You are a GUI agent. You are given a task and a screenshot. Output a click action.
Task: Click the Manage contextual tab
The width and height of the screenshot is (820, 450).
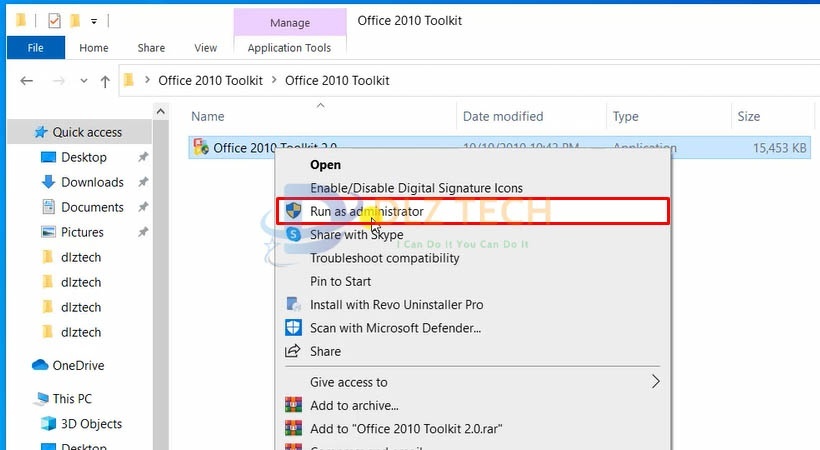[290, 22]
